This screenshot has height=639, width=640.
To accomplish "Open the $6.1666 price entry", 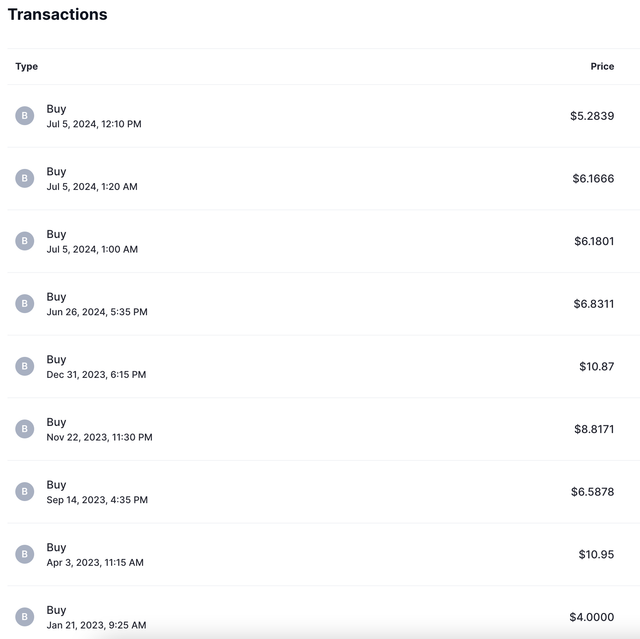I will (x=593, y=178).
